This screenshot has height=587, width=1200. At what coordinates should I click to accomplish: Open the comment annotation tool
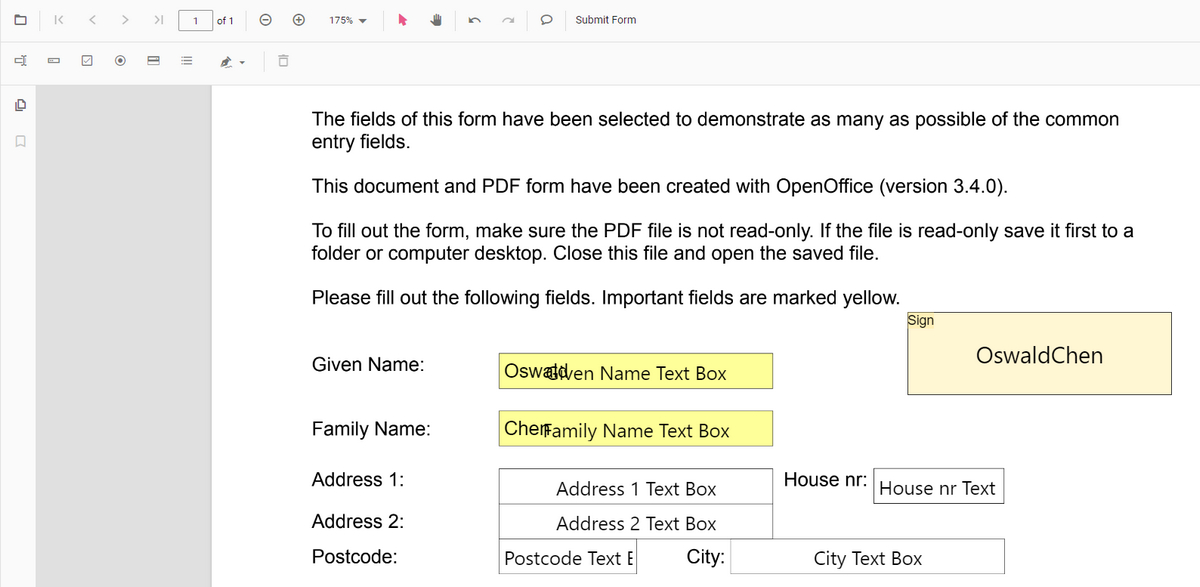(544, 20)
